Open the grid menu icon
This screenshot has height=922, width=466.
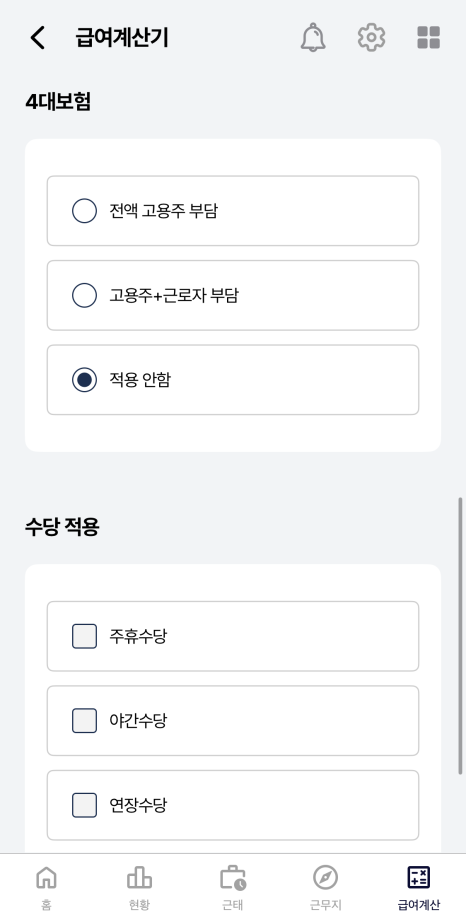[428, 38]
